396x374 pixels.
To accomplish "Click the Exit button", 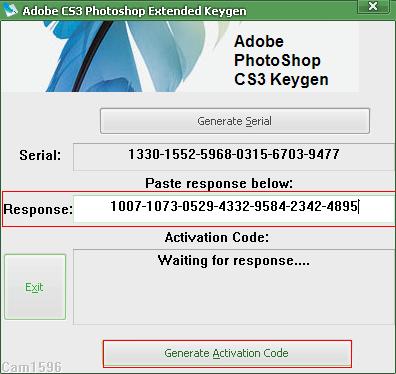I will pyautogui.click(x=35, y=287).
